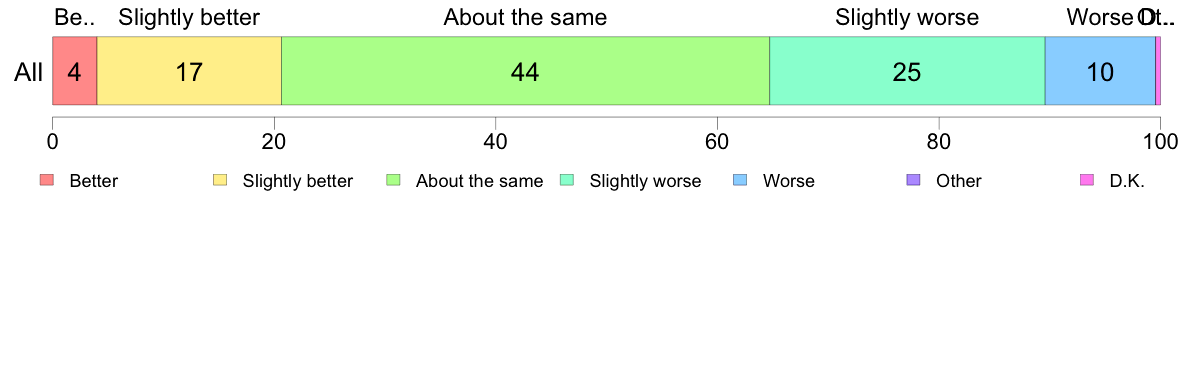
Task: Click the axis tick label 80
Action: pyautogui.click(x=939, y=140)
